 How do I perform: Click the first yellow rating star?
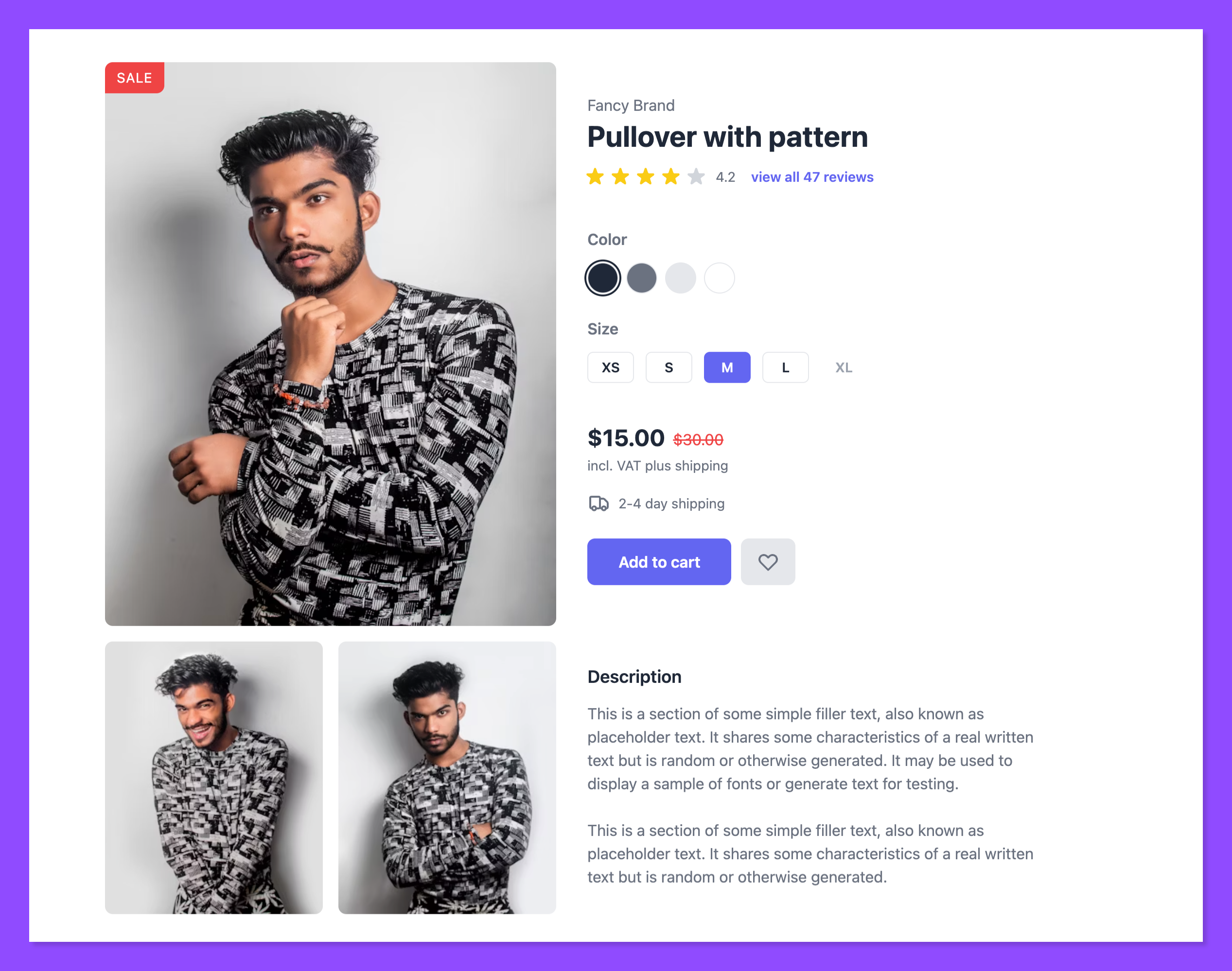click(x=595, y=177)
